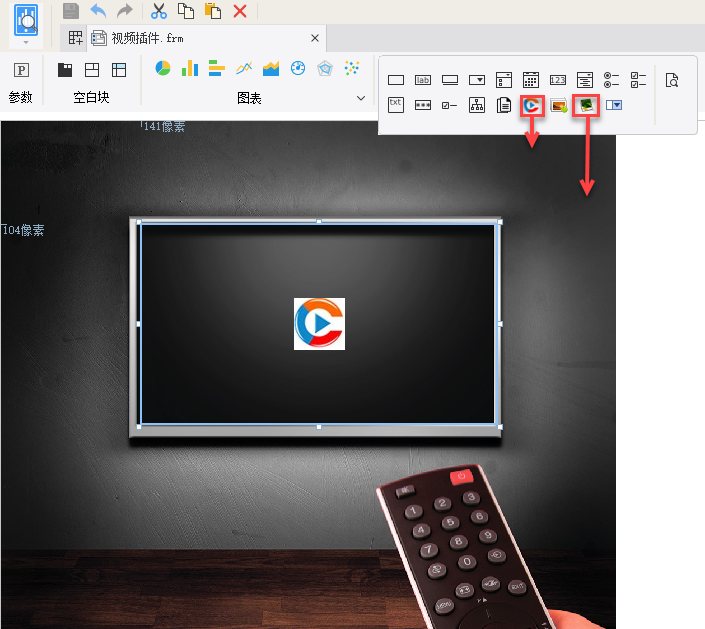Insert a gauge meter chart
This screenshot has width=705, height=629.
click(x=298, y=68)
